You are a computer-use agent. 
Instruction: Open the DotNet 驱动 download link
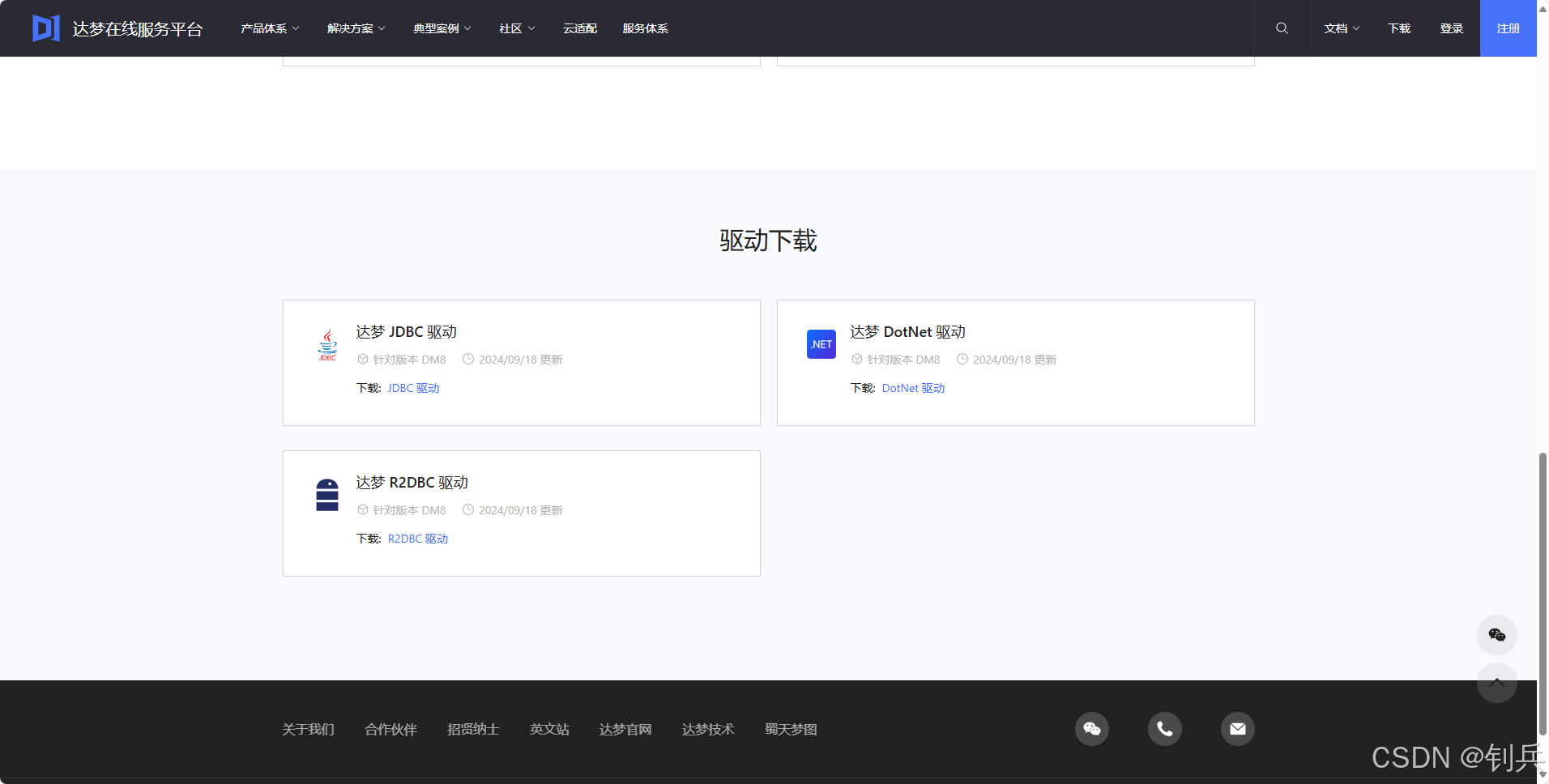[x=913, y=387]
